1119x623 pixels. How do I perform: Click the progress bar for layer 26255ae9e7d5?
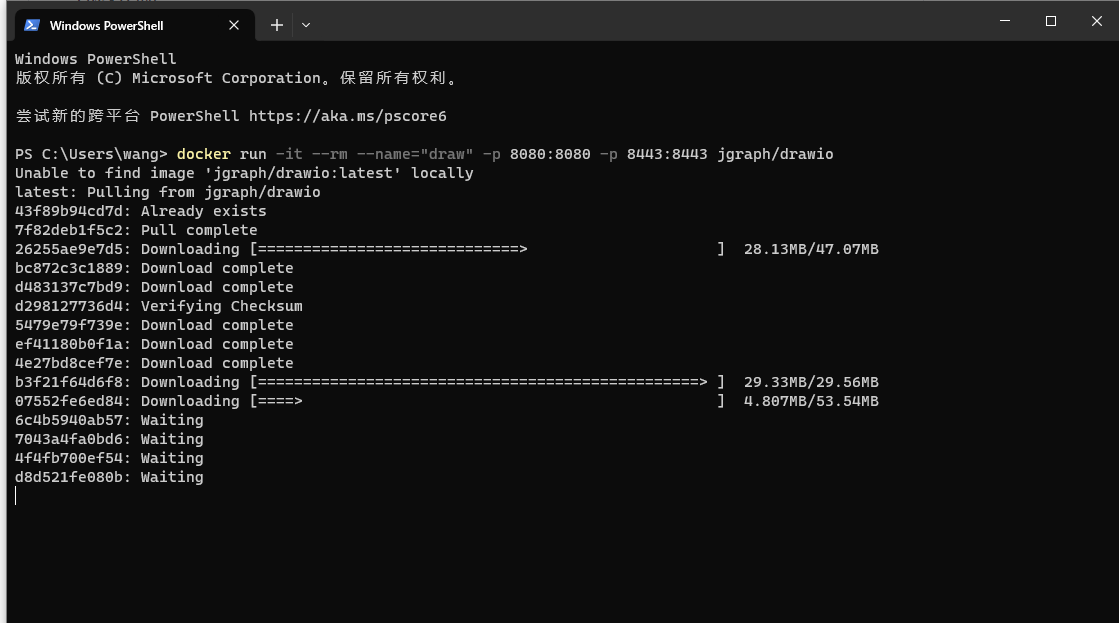point(487,249)
